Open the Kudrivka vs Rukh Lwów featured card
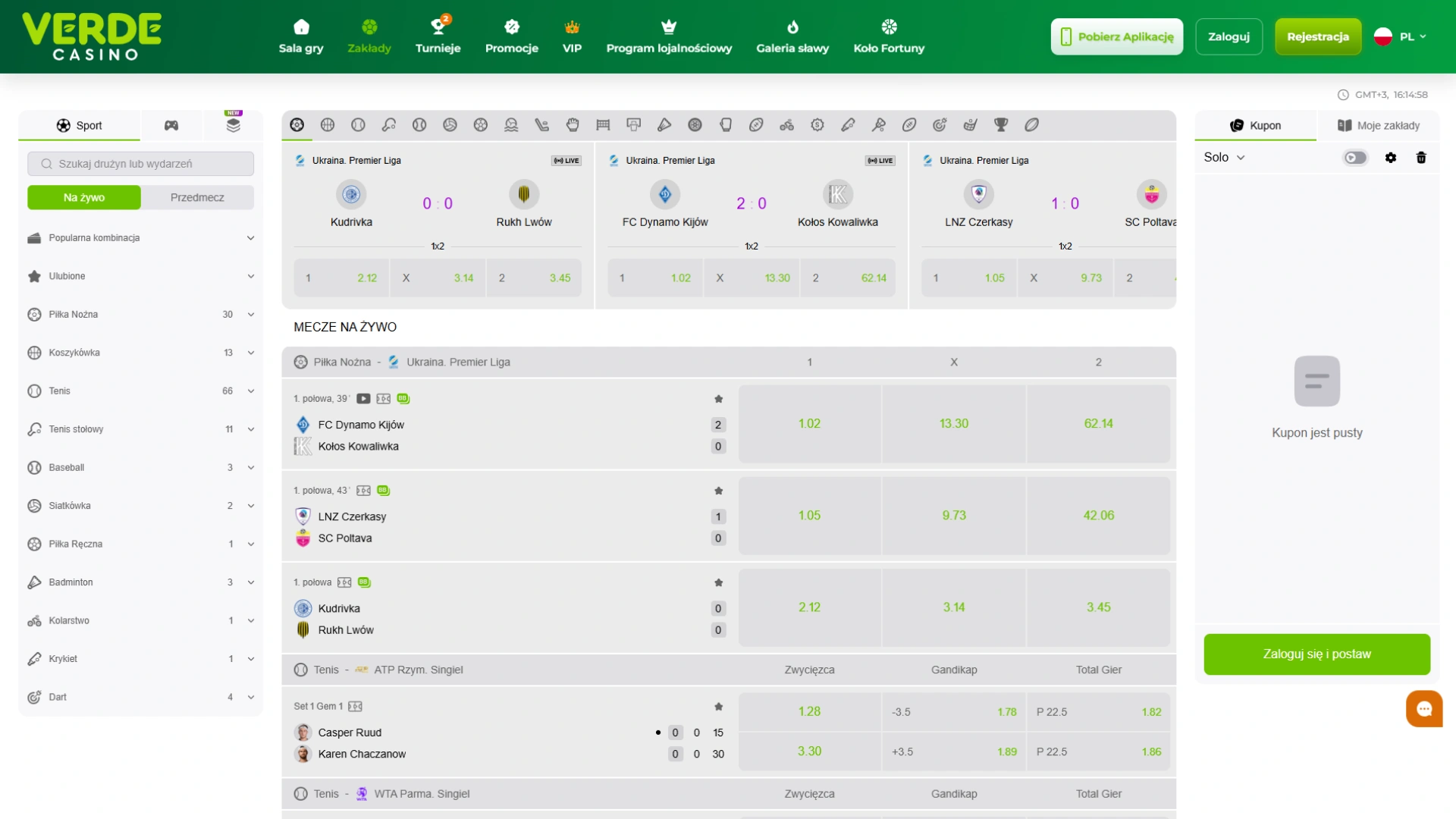 tap(438, 225)
